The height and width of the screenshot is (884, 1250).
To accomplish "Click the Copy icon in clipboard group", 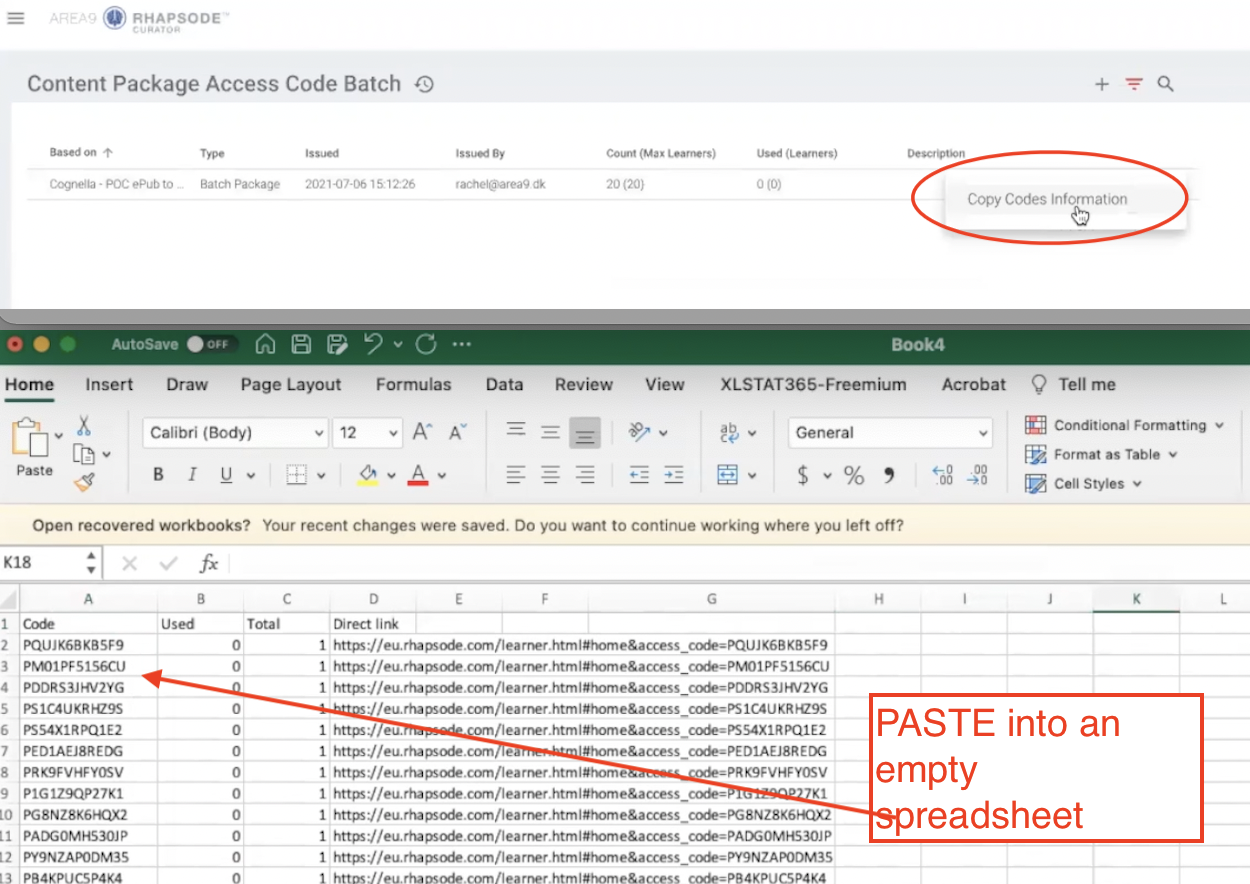I will coord(84,454).
